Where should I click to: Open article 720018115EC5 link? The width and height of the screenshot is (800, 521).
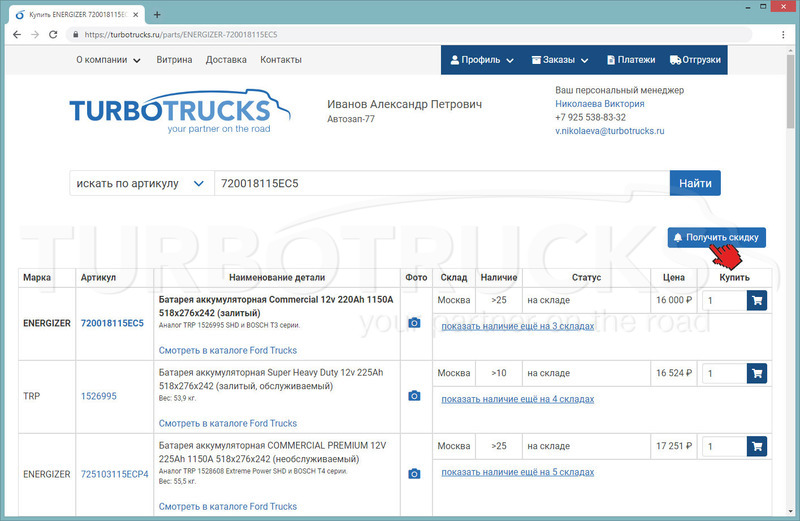[112, 323]
